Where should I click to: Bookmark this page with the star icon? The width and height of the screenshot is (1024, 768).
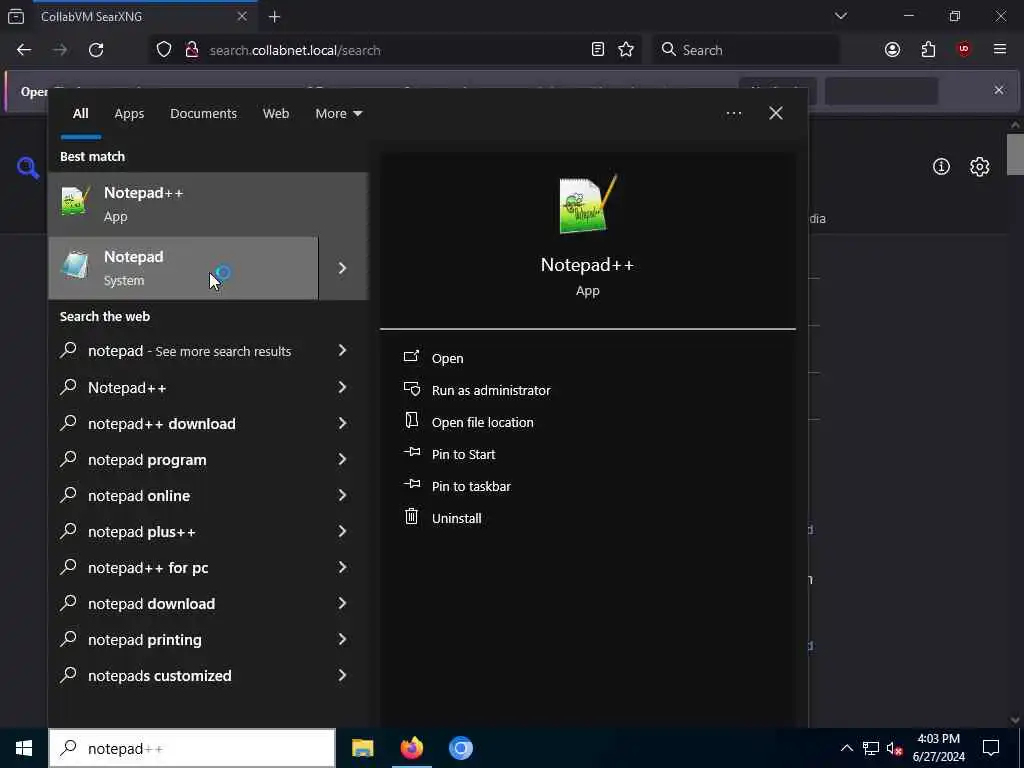(626, 50)
